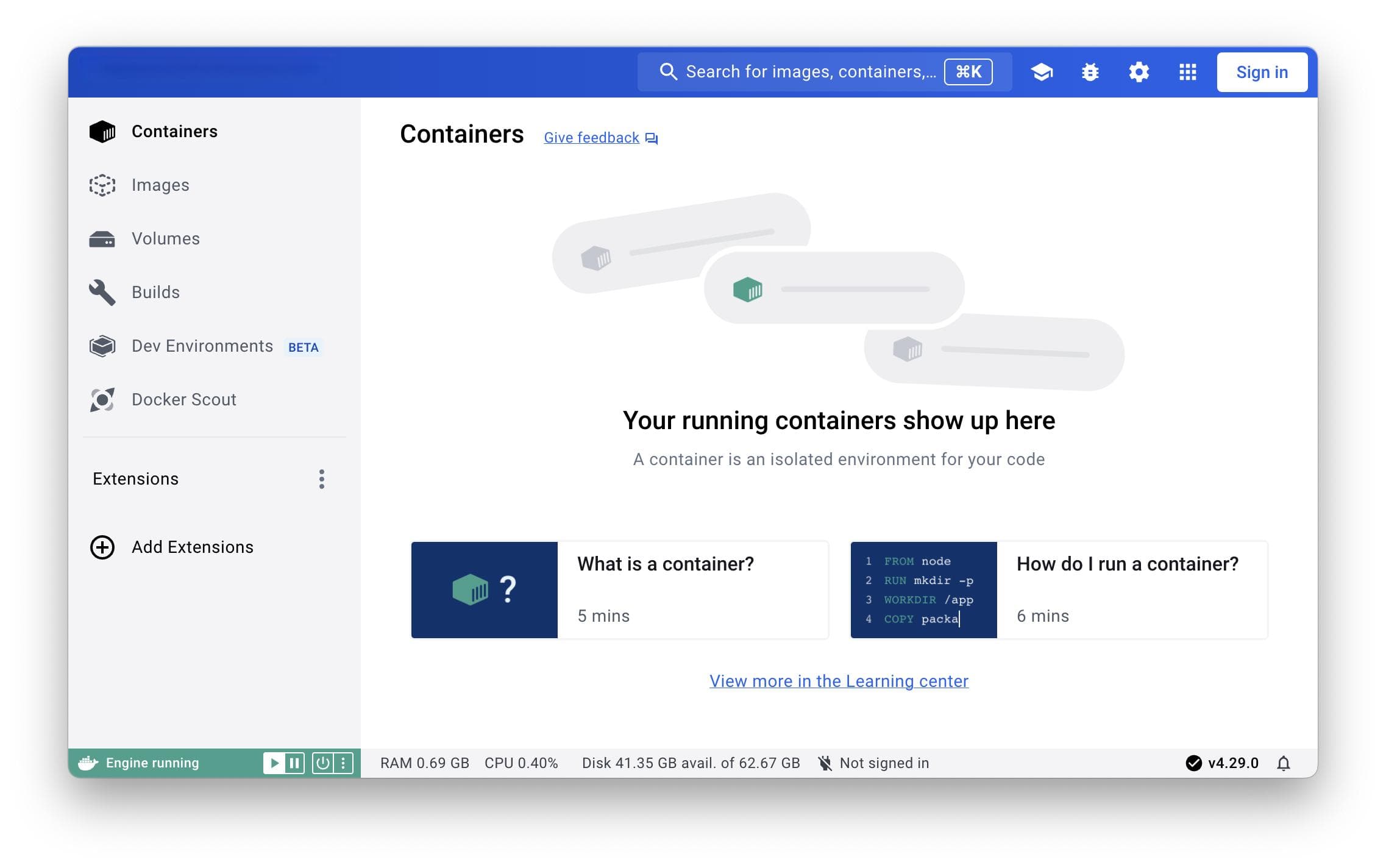
Task: Click the engine power quit button
Action: (322, 763)
